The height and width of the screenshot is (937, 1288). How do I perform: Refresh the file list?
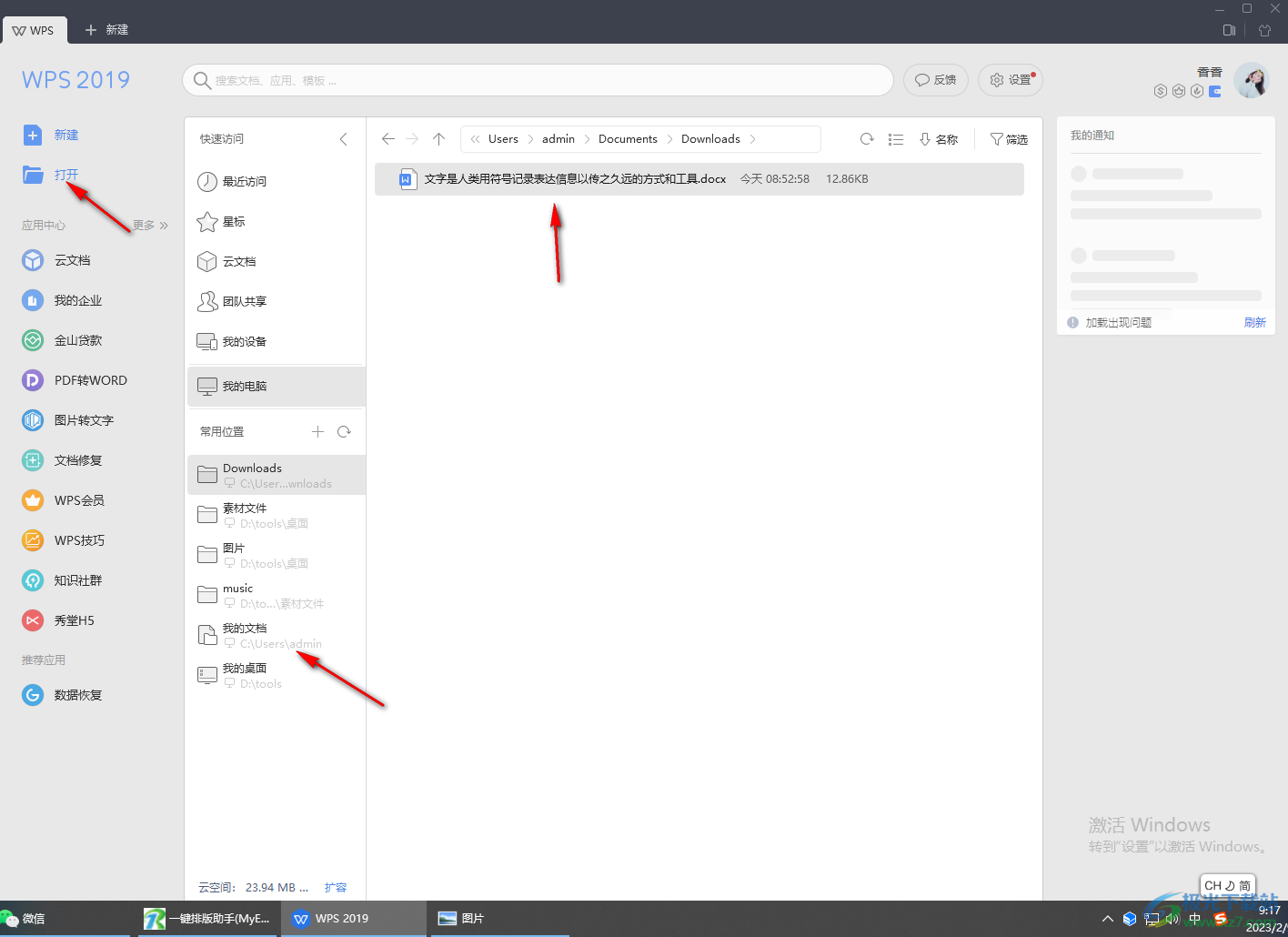[x=867, y=139]
